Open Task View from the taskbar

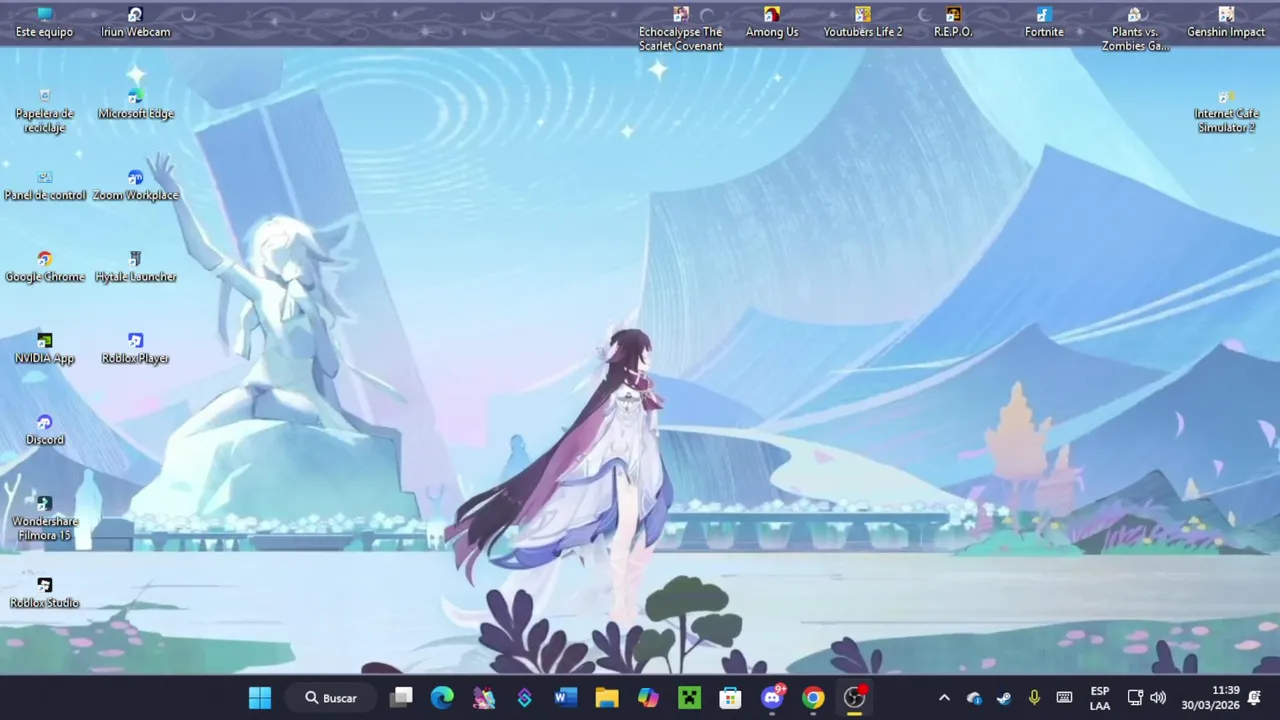[x=401, y=698]
